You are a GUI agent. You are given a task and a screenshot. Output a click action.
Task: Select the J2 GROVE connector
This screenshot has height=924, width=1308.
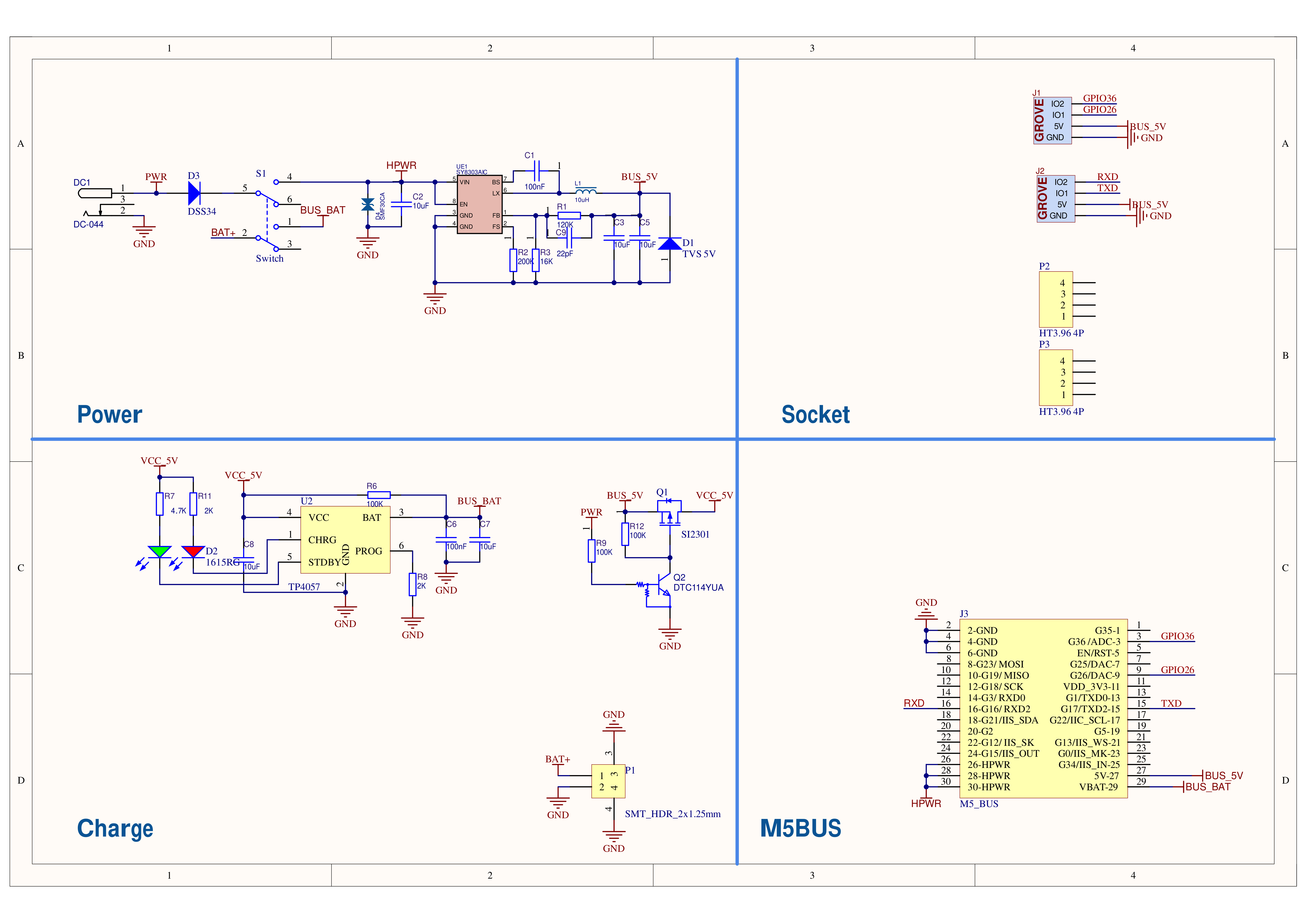pos(1056,199)
